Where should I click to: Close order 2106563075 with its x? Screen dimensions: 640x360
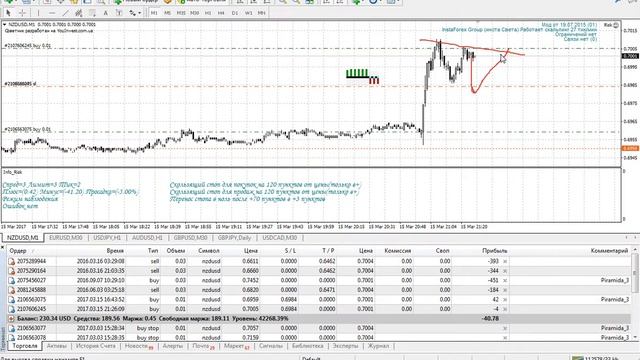tap(505, 300)
